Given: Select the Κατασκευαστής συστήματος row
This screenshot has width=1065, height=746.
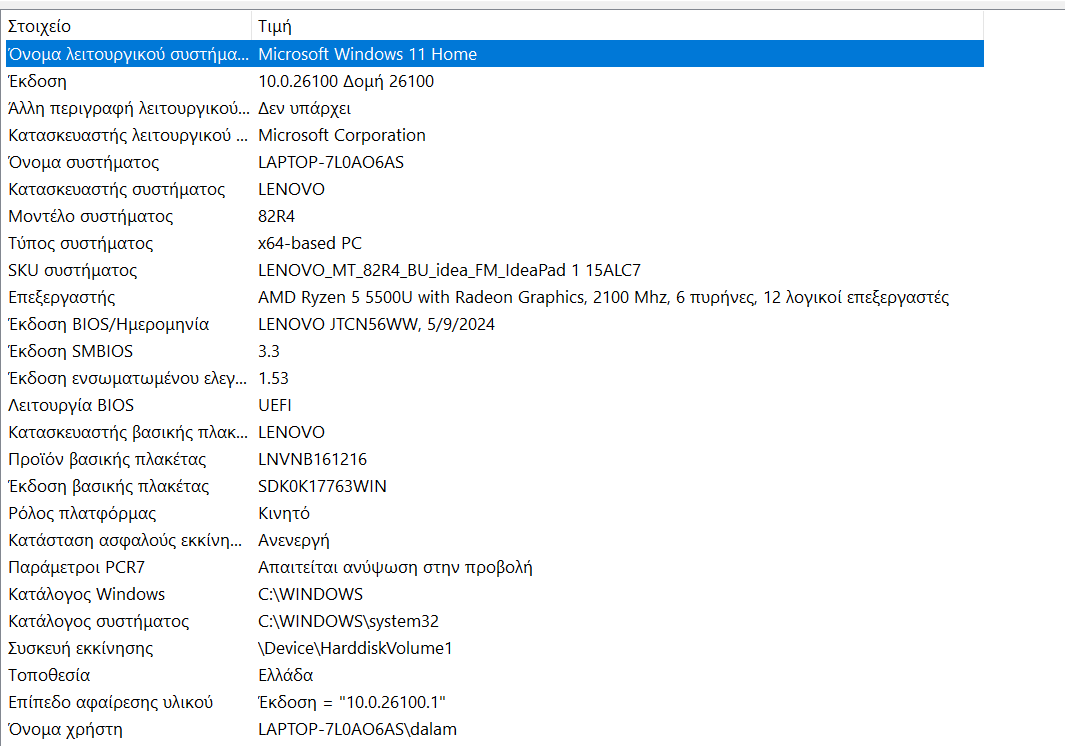Looking at the screenshot, I should coord(494,189).
